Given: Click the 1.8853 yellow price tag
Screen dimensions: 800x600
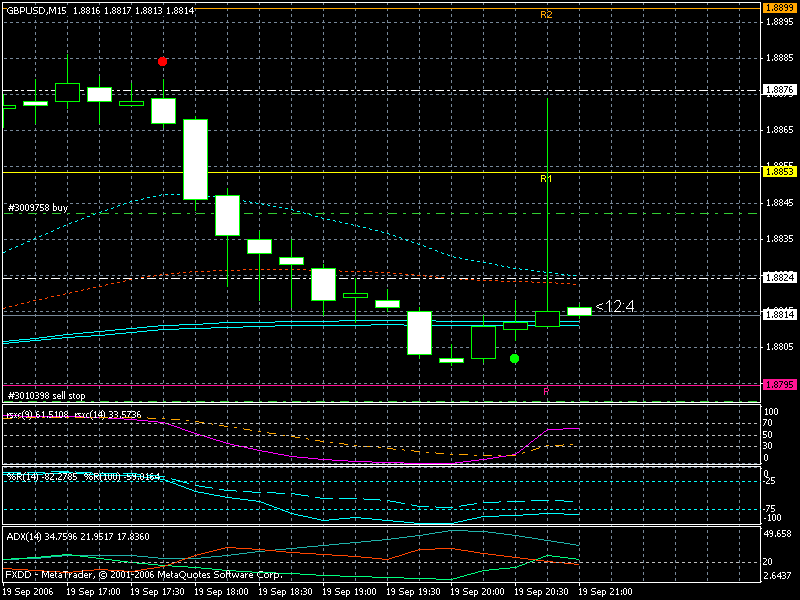Looking at the screenshot, I should [x=779, y=172].
